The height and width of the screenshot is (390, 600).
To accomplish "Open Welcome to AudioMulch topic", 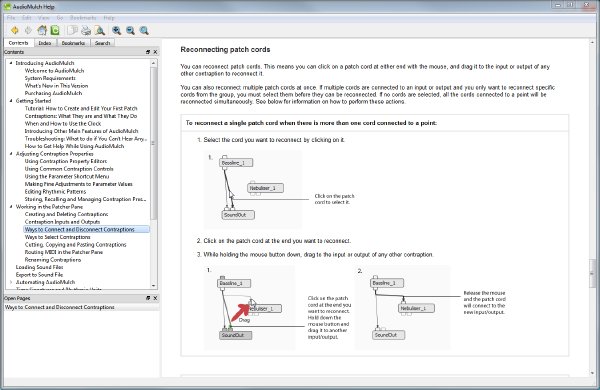I will [54, 70].
